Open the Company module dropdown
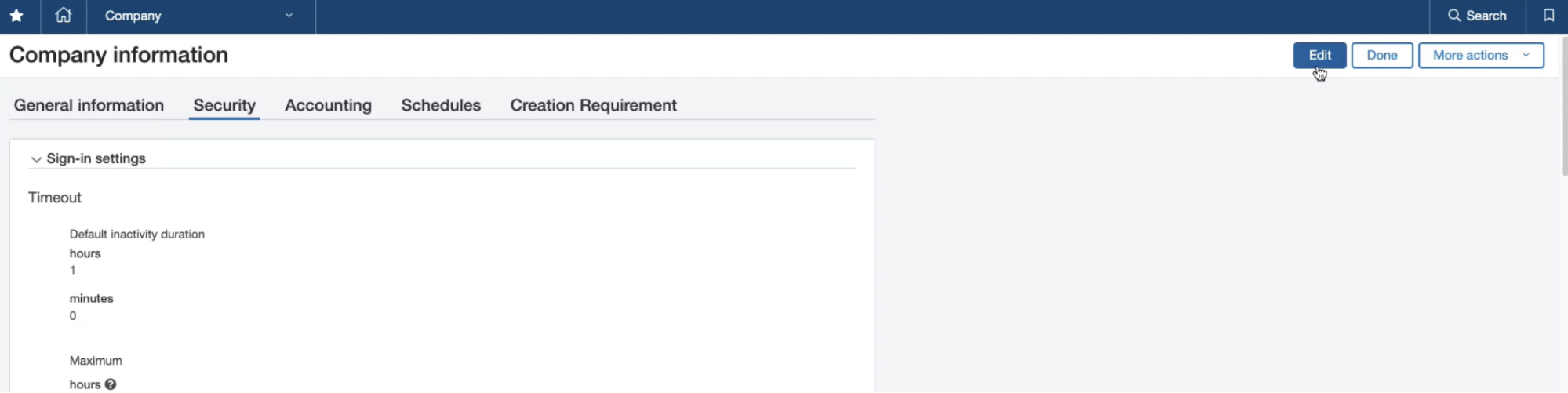1568x393 pixels. [x=200, y=16]
